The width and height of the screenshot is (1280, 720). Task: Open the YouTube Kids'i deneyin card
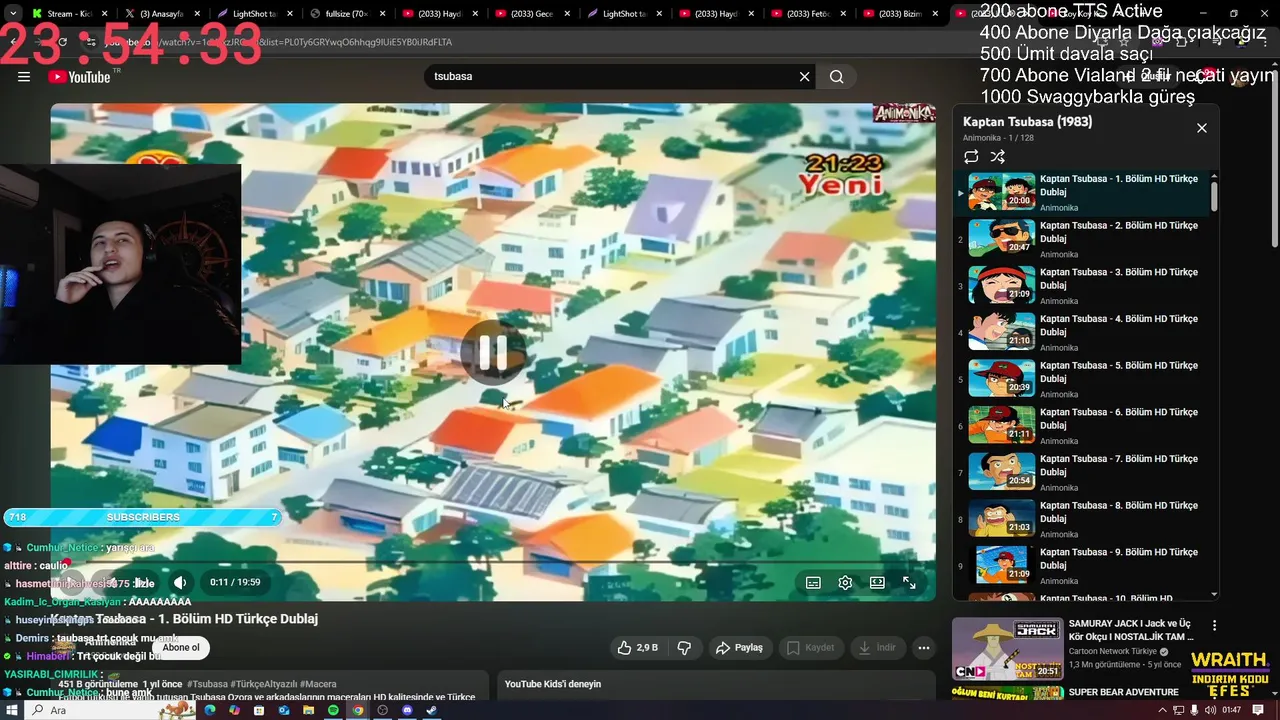point(716,685)
